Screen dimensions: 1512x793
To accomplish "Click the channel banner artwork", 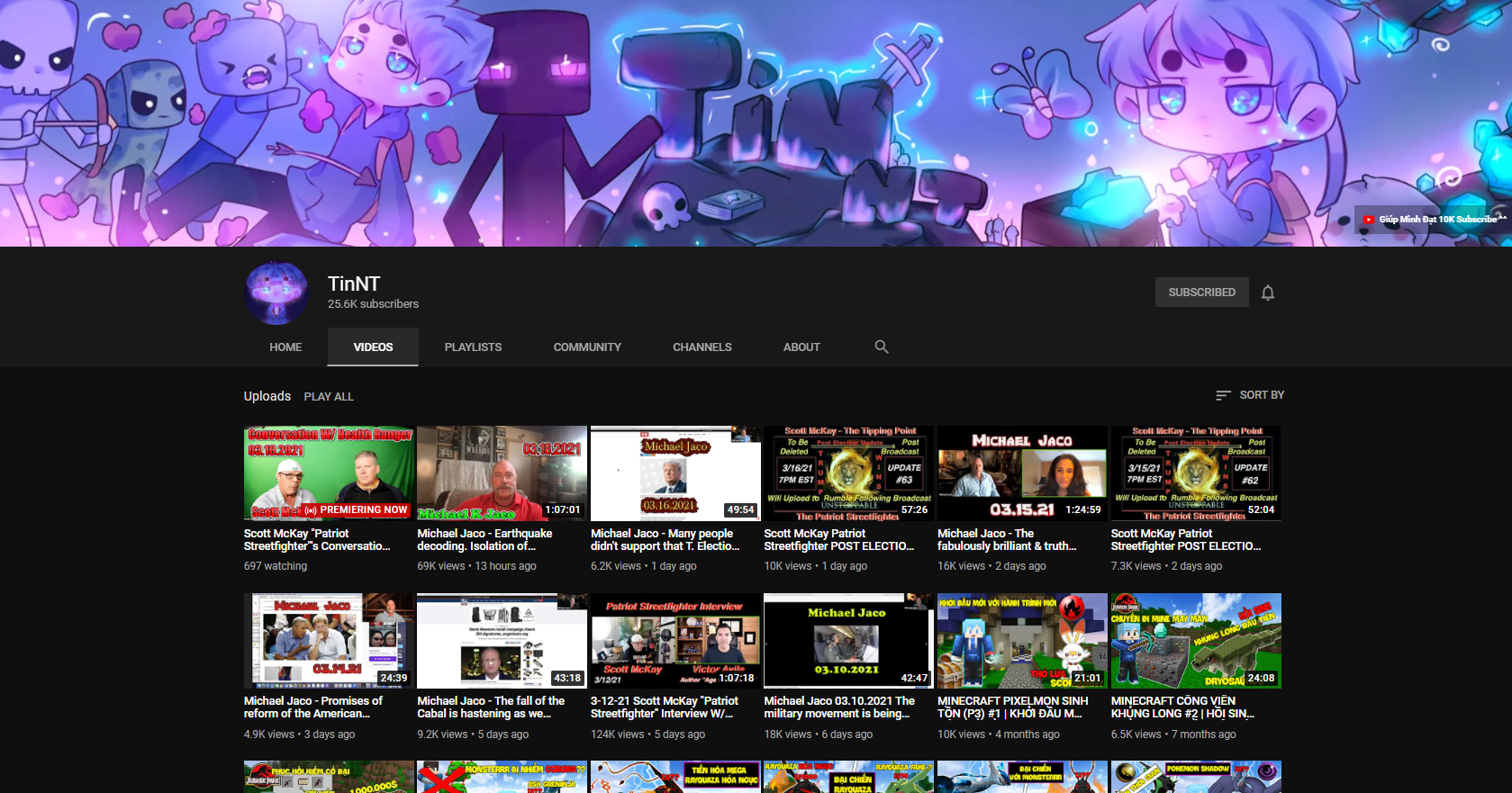I will tap(756, 123).
